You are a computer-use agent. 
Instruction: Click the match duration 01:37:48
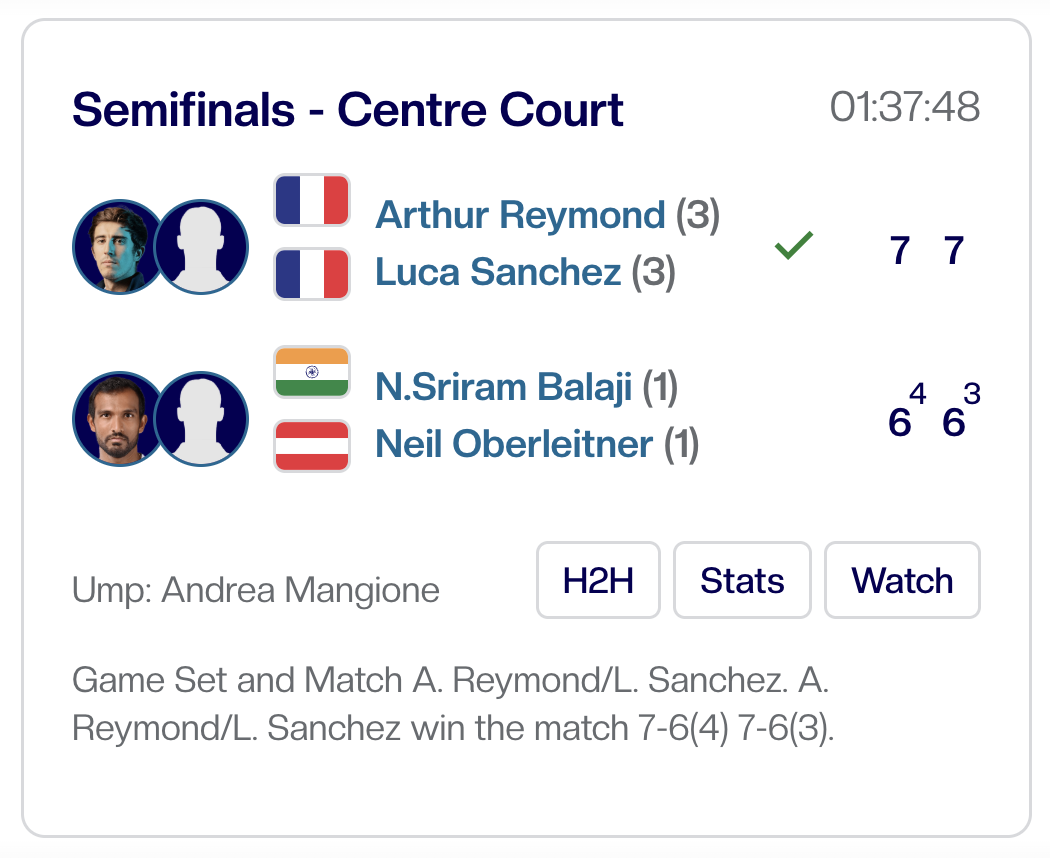coord(904,108)
